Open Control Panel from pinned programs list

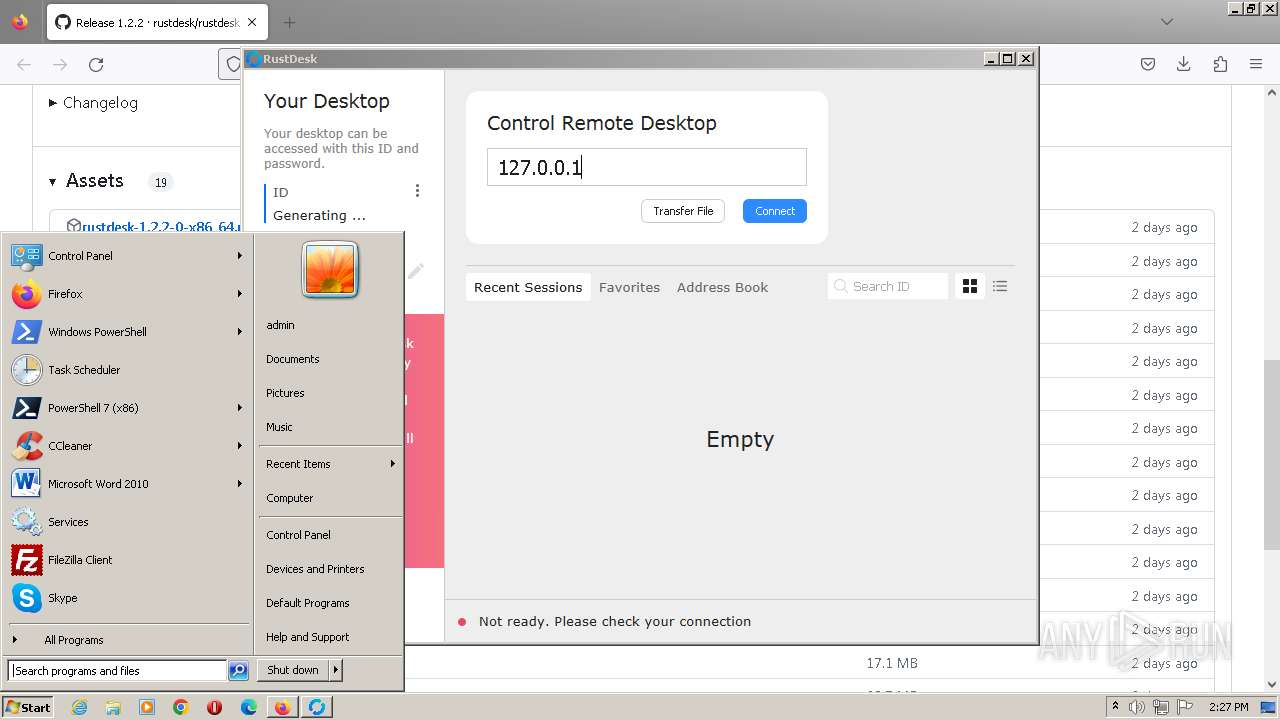(126, 256)
